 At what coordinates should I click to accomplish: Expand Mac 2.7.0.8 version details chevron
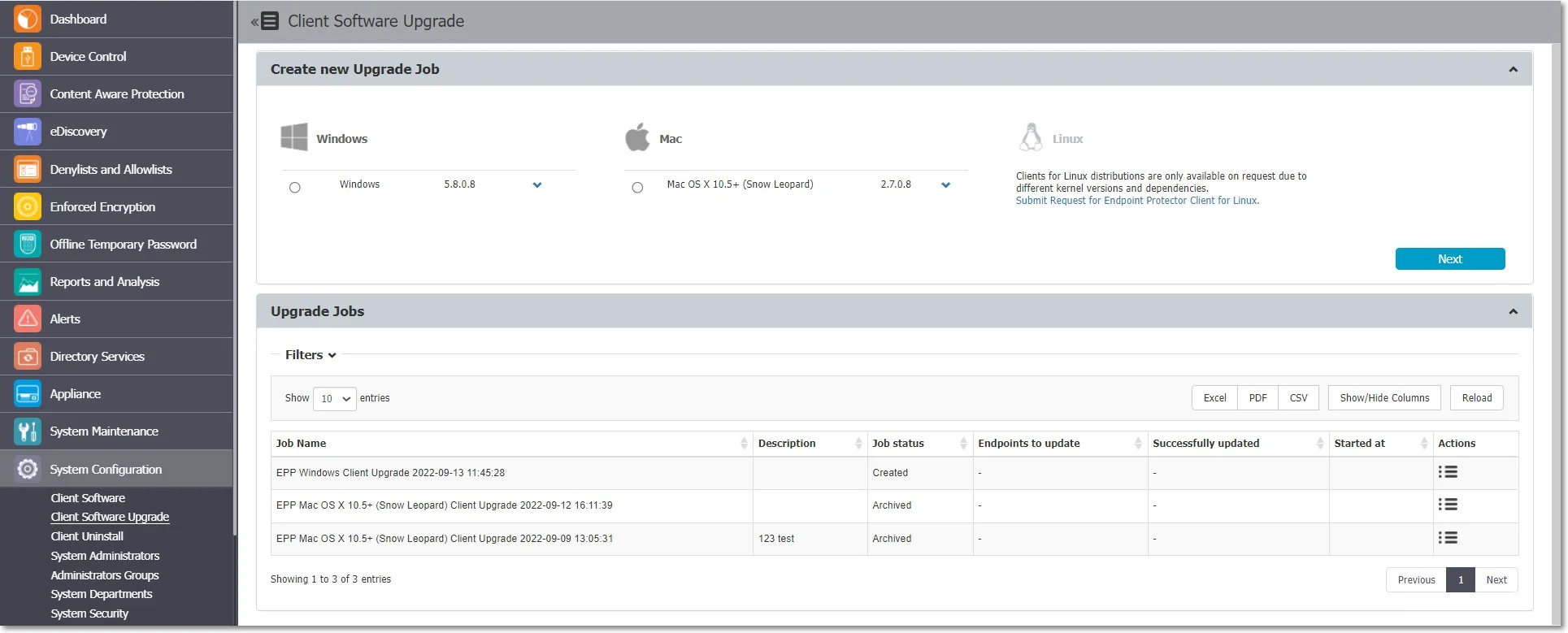click(x=946, y=185)
